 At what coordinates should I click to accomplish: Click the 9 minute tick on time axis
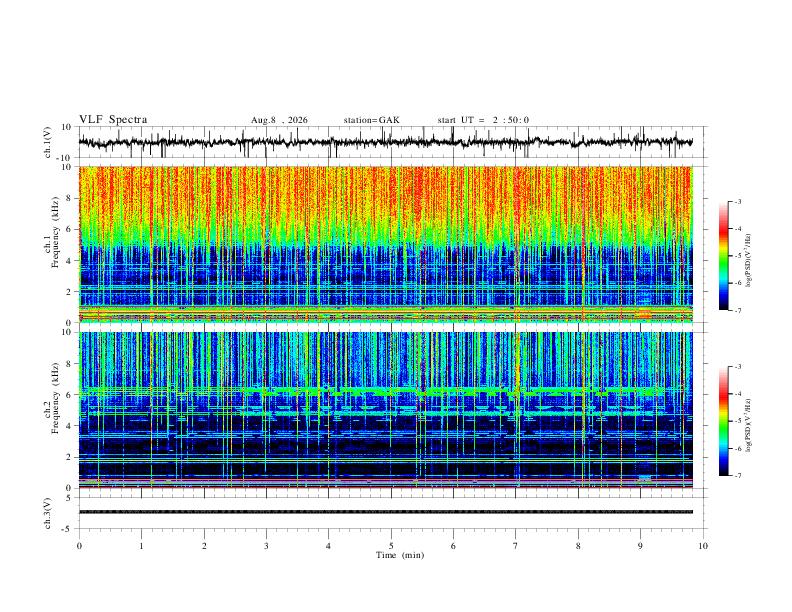(640, 546)
